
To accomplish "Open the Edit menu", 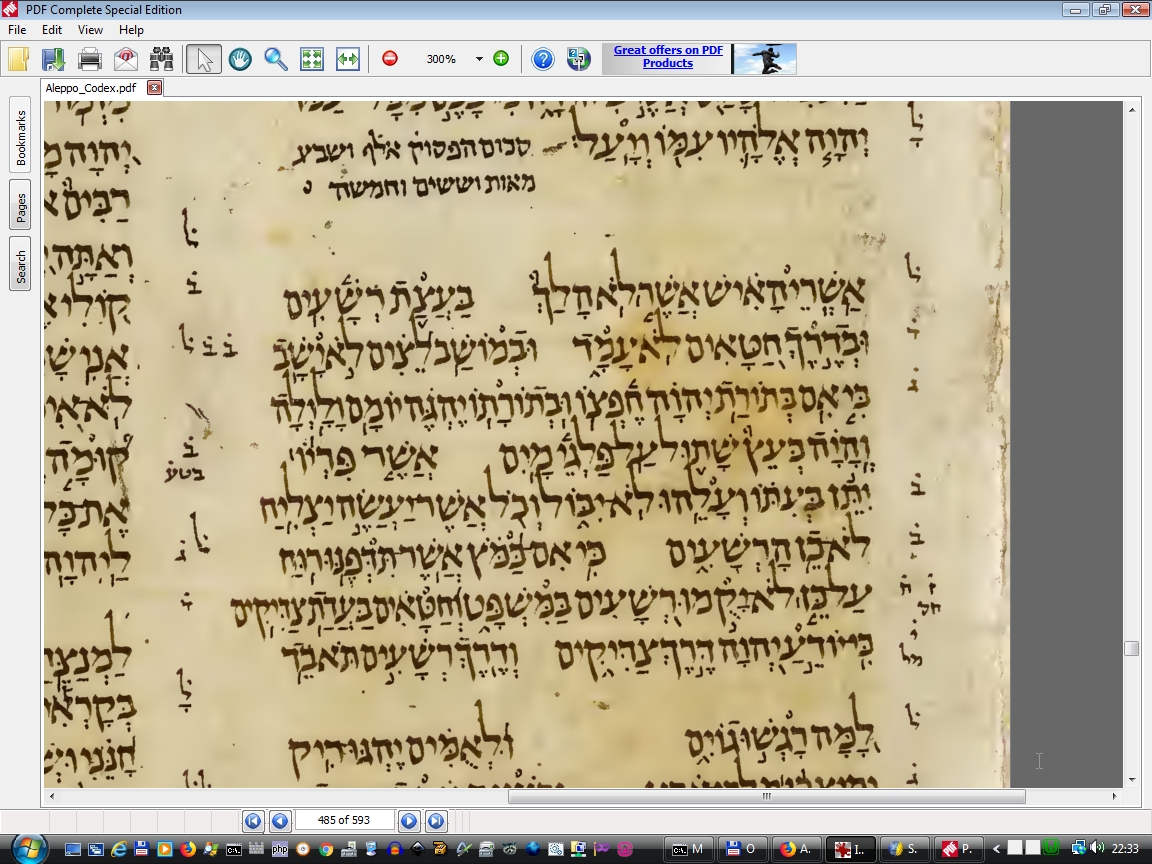I will click(x=52, y=30).
